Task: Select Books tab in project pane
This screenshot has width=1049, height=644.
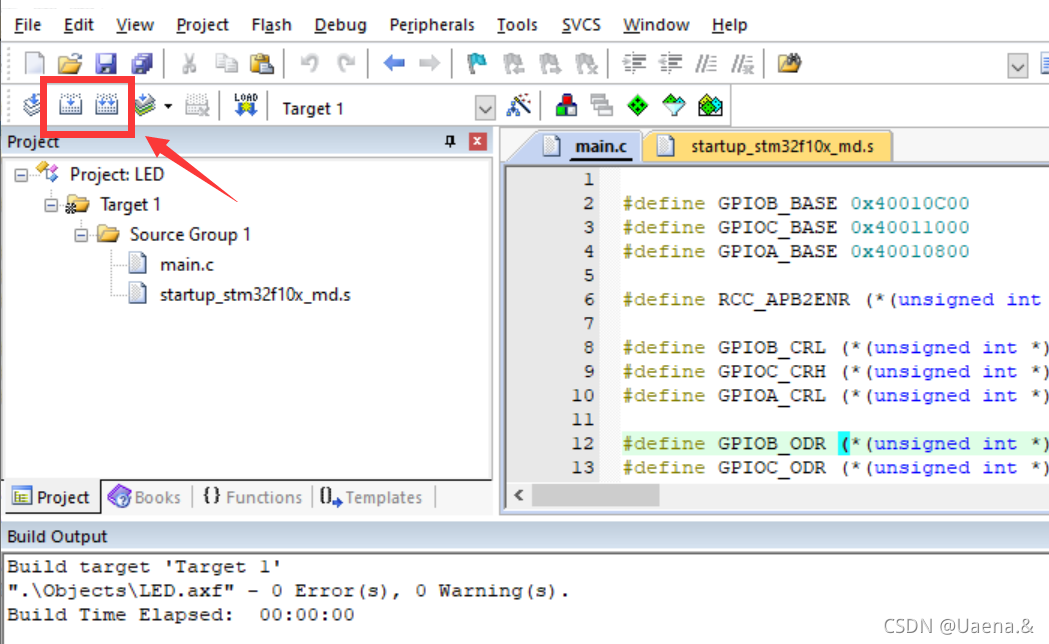Action: pos(145,497)
